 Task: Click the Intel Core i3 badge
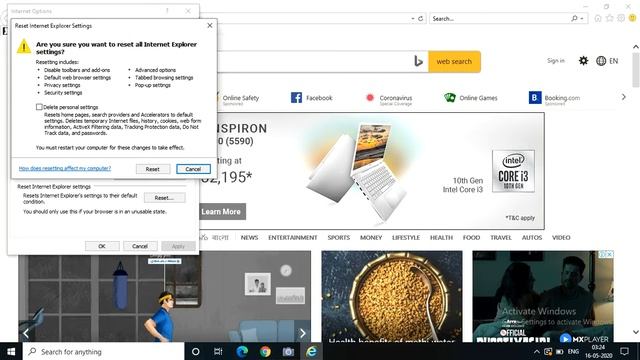click(x=513, y=171)
